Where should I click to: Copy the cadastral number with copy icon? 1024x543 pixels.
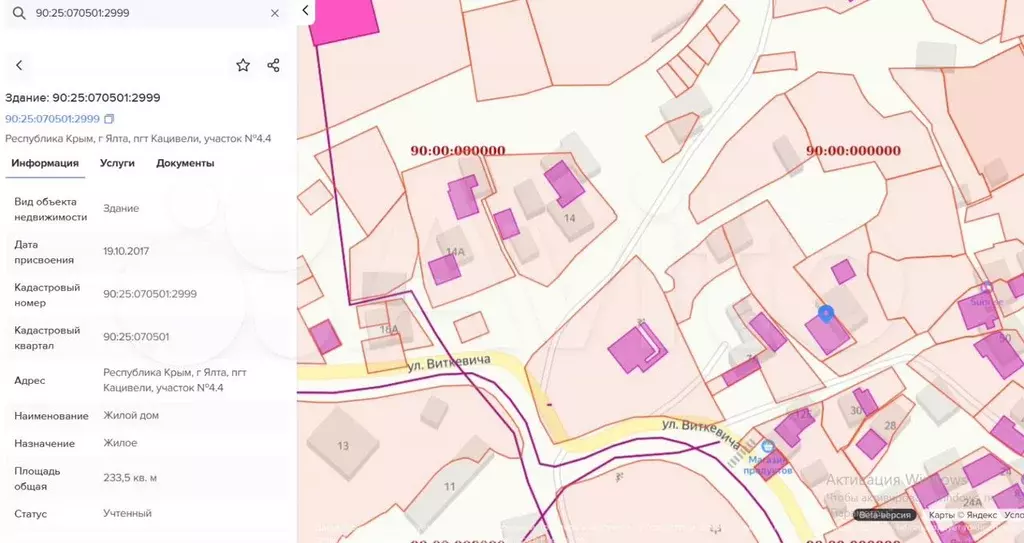[110, 119]
